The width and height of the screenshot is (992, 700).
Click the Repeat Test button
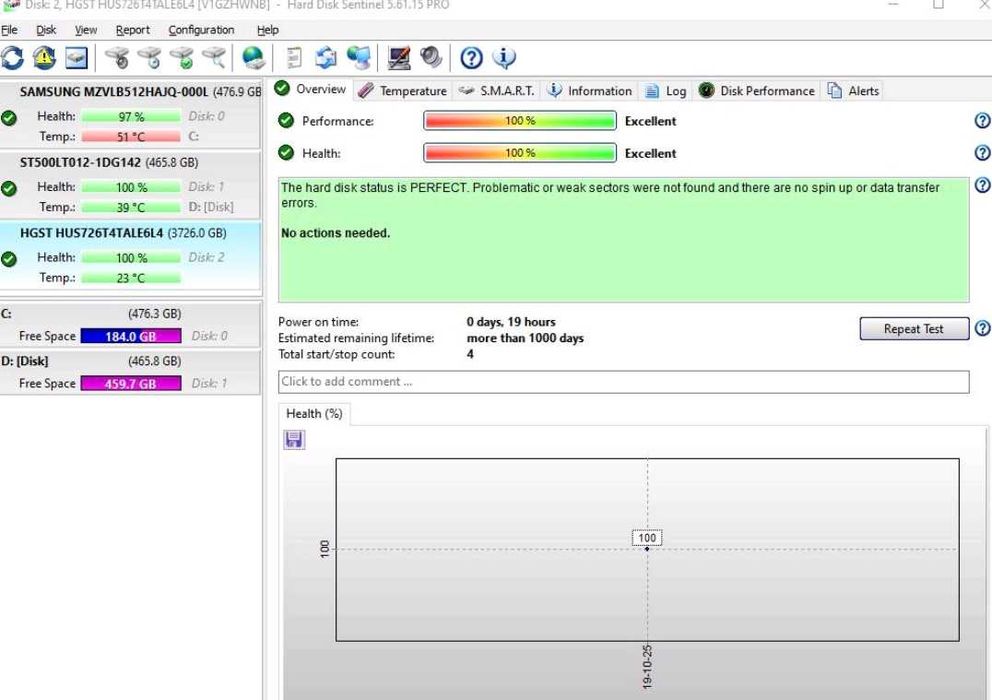tap(914, 328)
